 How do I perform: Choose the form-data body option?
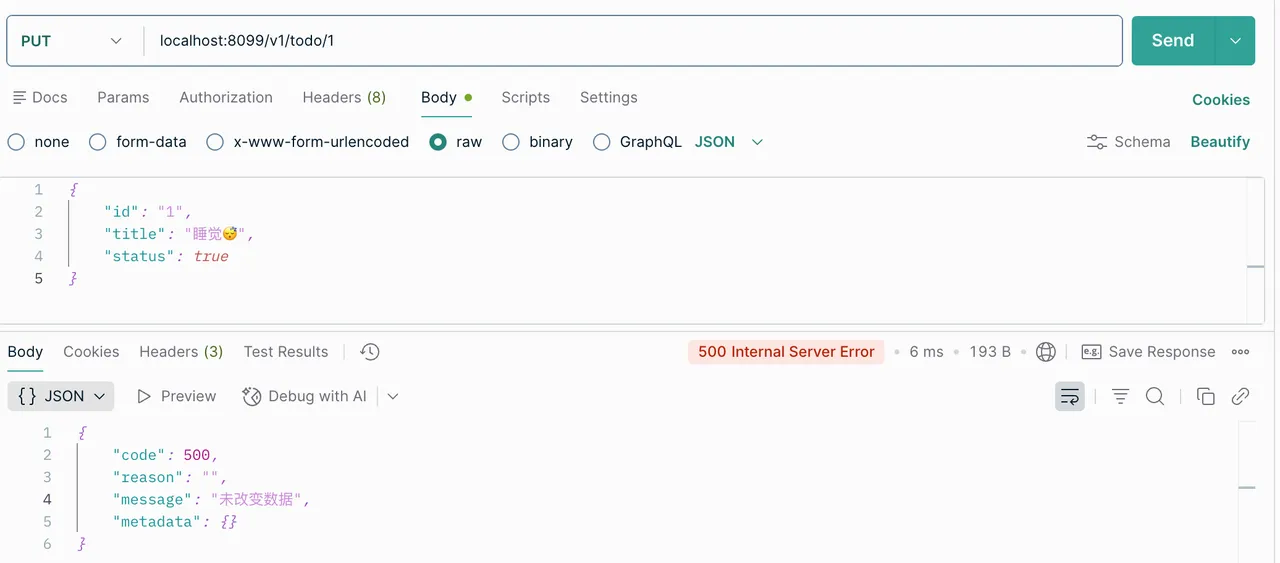[138, 142]
